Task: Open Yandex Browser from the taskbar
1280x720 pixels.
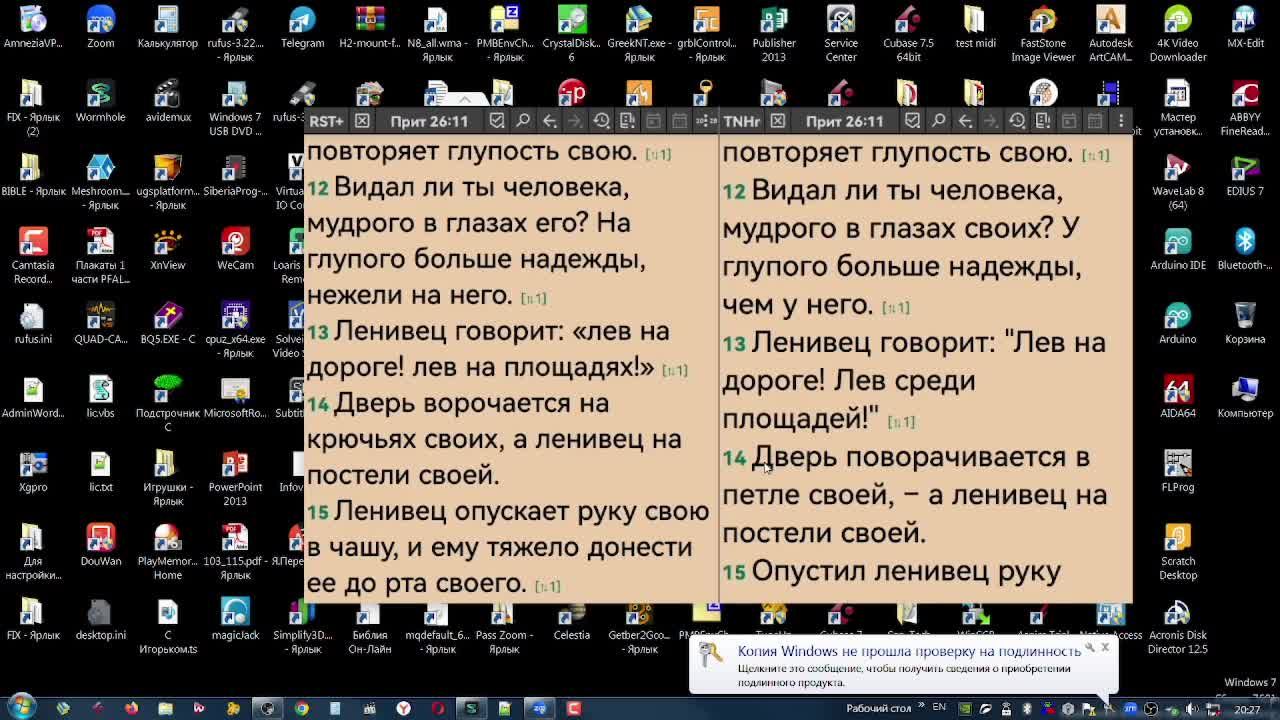Action: (403, 708)
